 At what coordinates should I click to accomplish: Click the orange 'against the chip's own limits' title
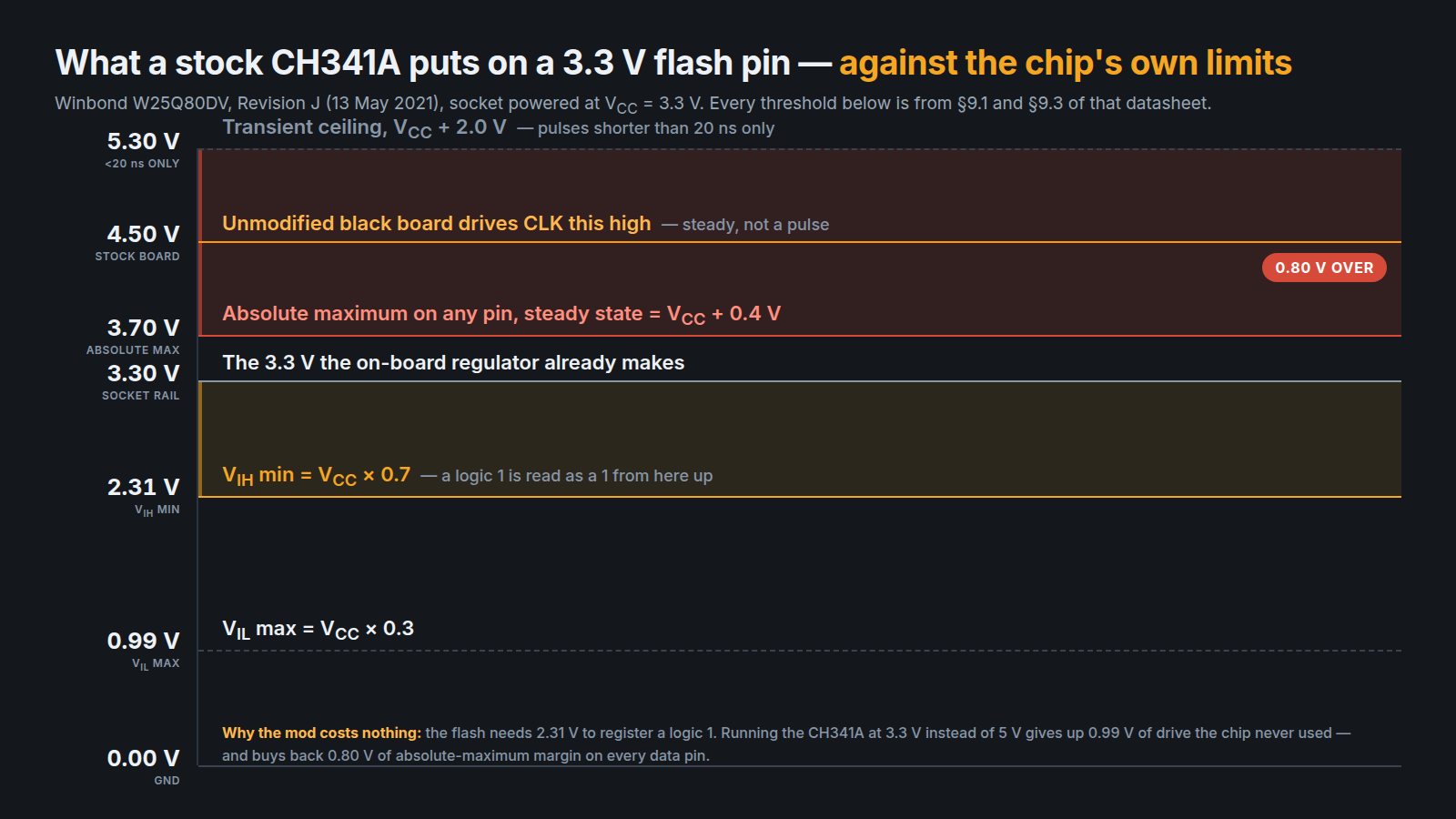pos(1065,63)
